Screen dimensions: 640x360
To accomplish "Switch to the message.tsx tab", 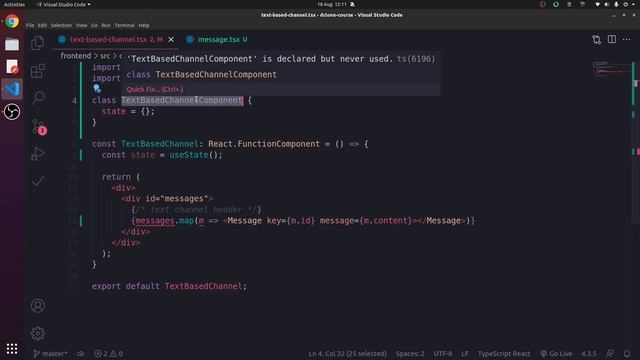I will [x=218, y=39].
